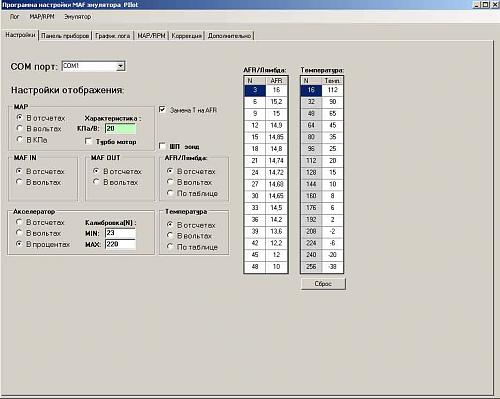Click temperature cell with value 25
Screen dimensions: 500x399
coord(332,149)
